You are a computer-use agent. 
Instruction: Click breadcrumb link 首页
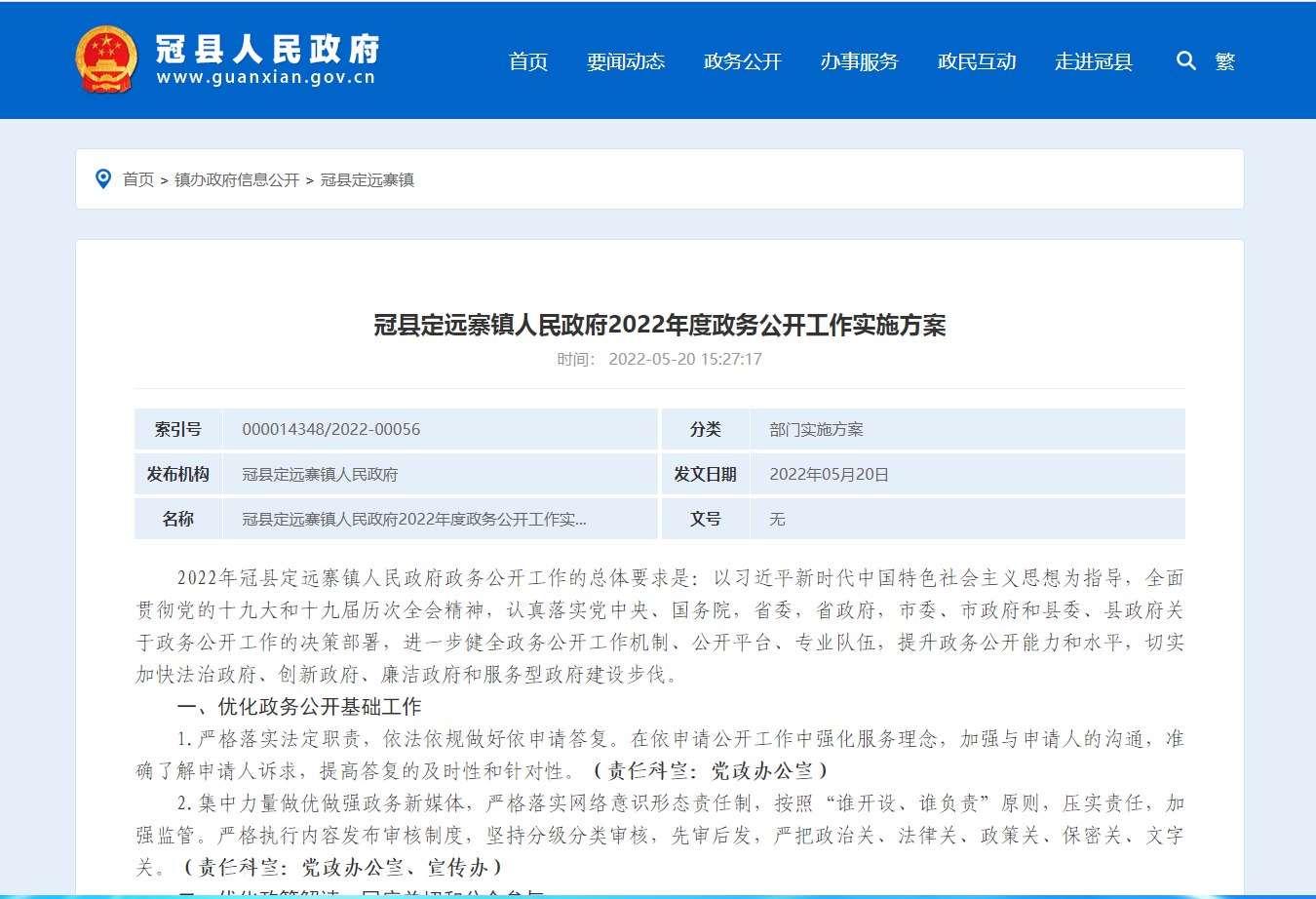(138, 179)
